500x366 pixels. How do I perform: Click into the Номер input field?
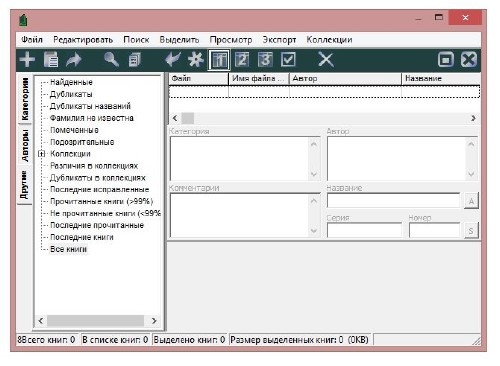[434, 231]
